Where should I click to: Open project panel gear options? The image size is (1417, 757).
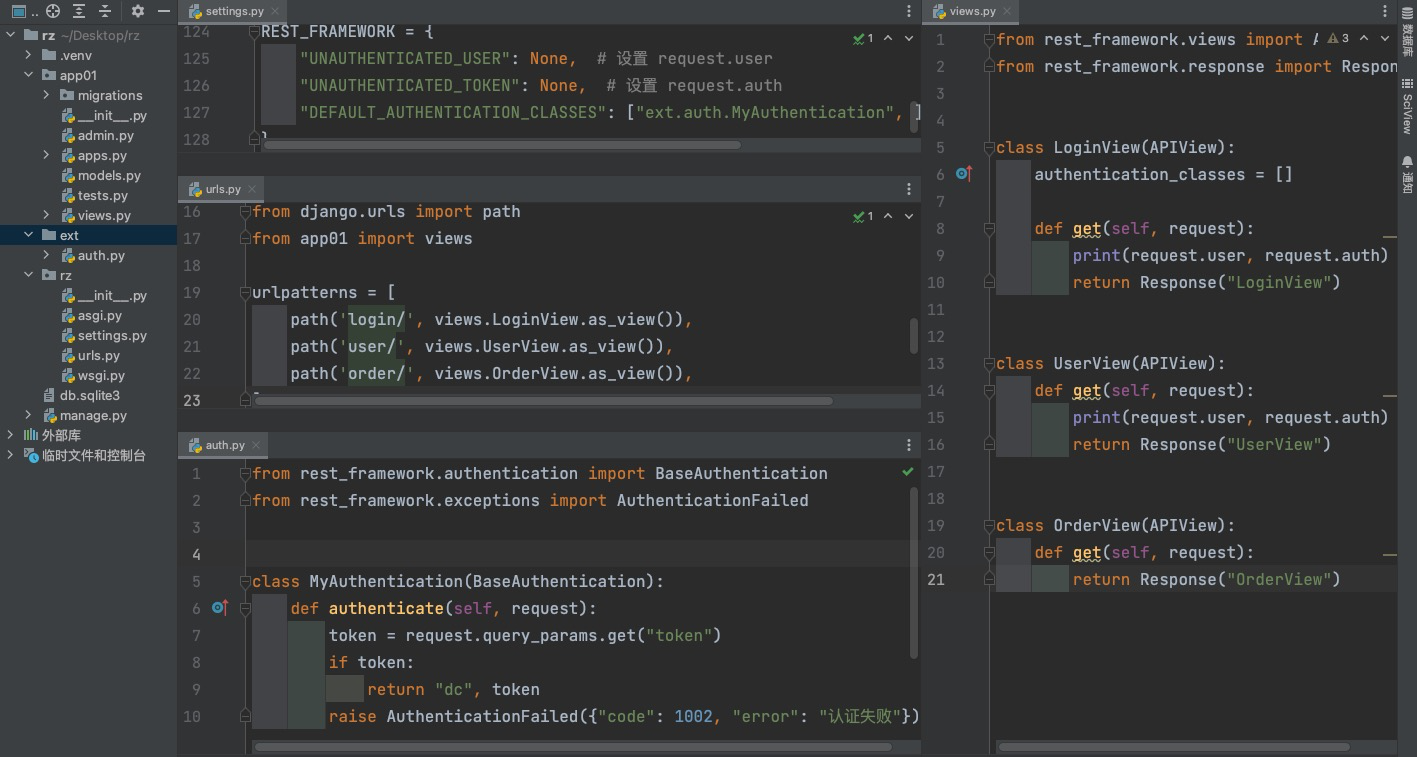(x=138, y=11)
